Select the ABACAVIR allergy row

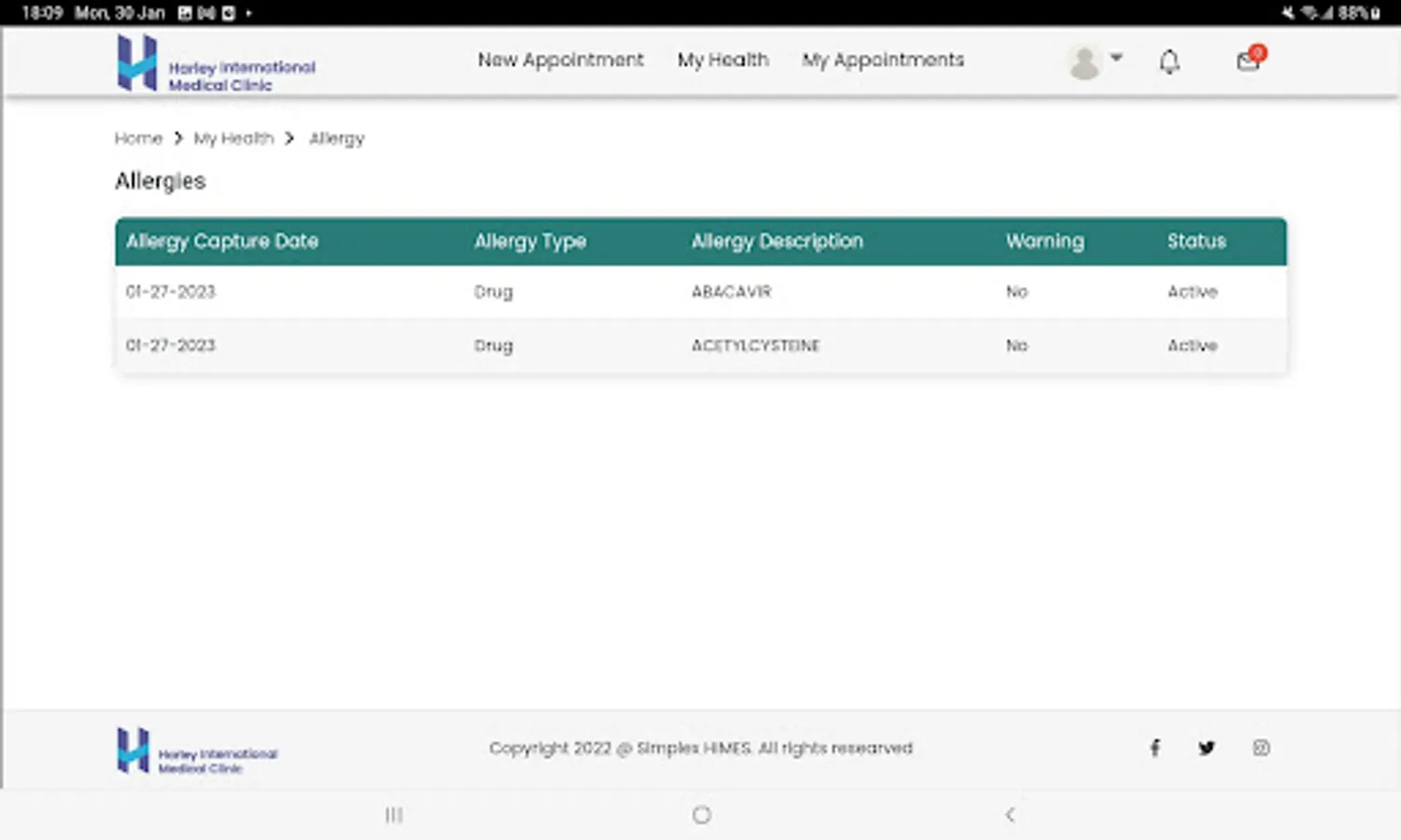pos(700,291)
